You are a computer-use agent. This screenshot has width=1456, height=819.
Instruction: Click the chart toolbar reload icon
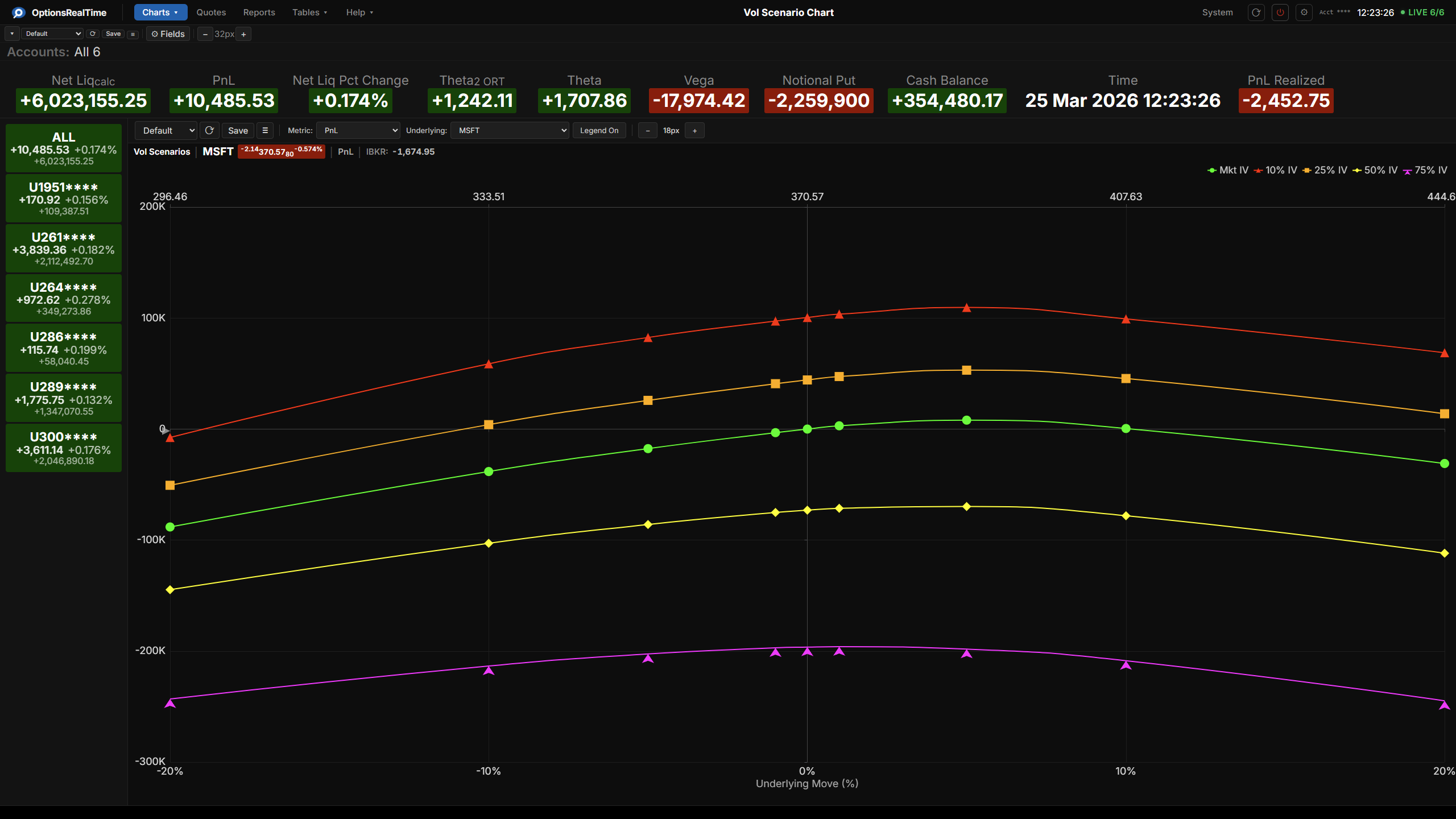click(209, 130)
